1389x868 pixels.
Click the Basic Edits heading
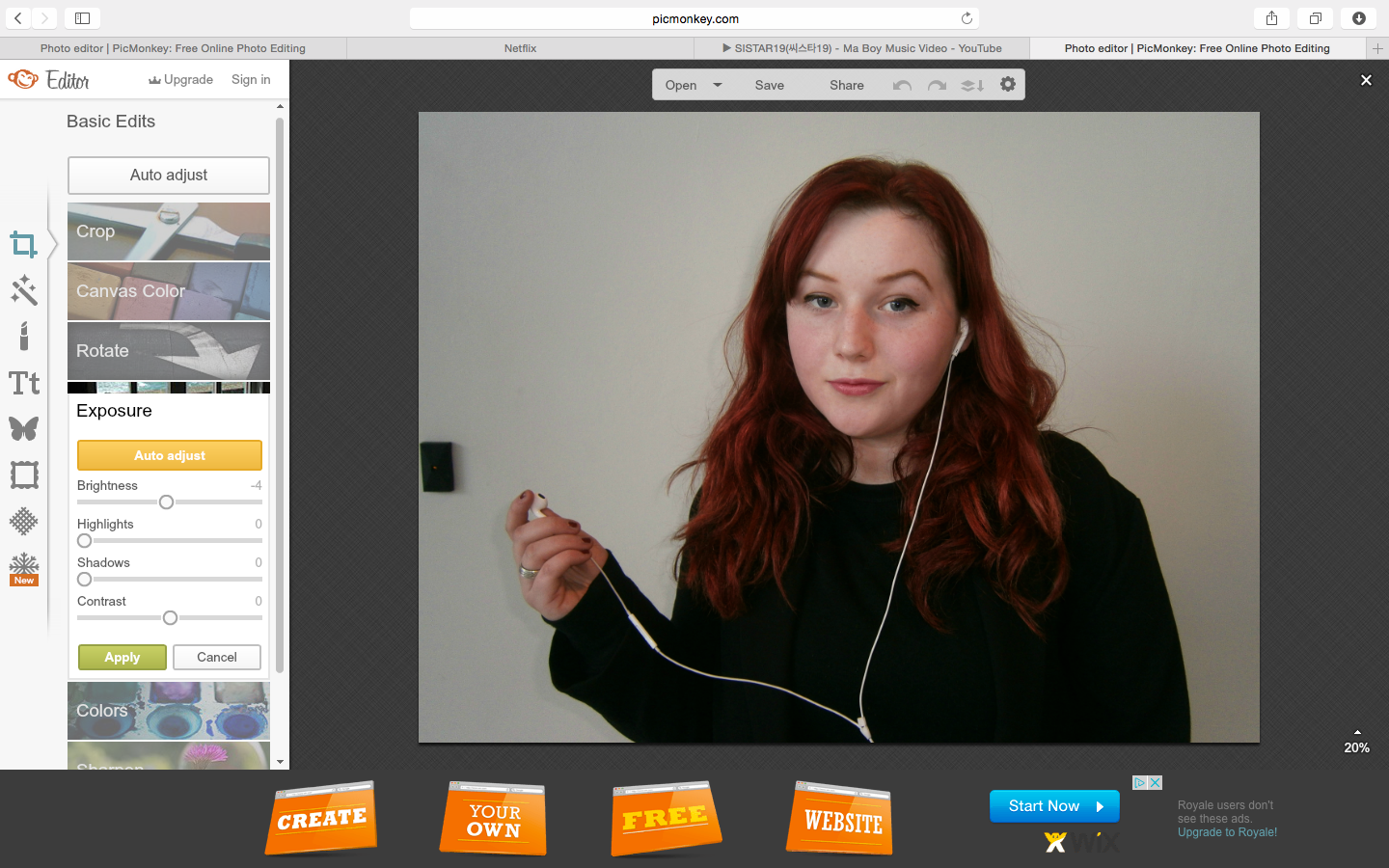111,122
